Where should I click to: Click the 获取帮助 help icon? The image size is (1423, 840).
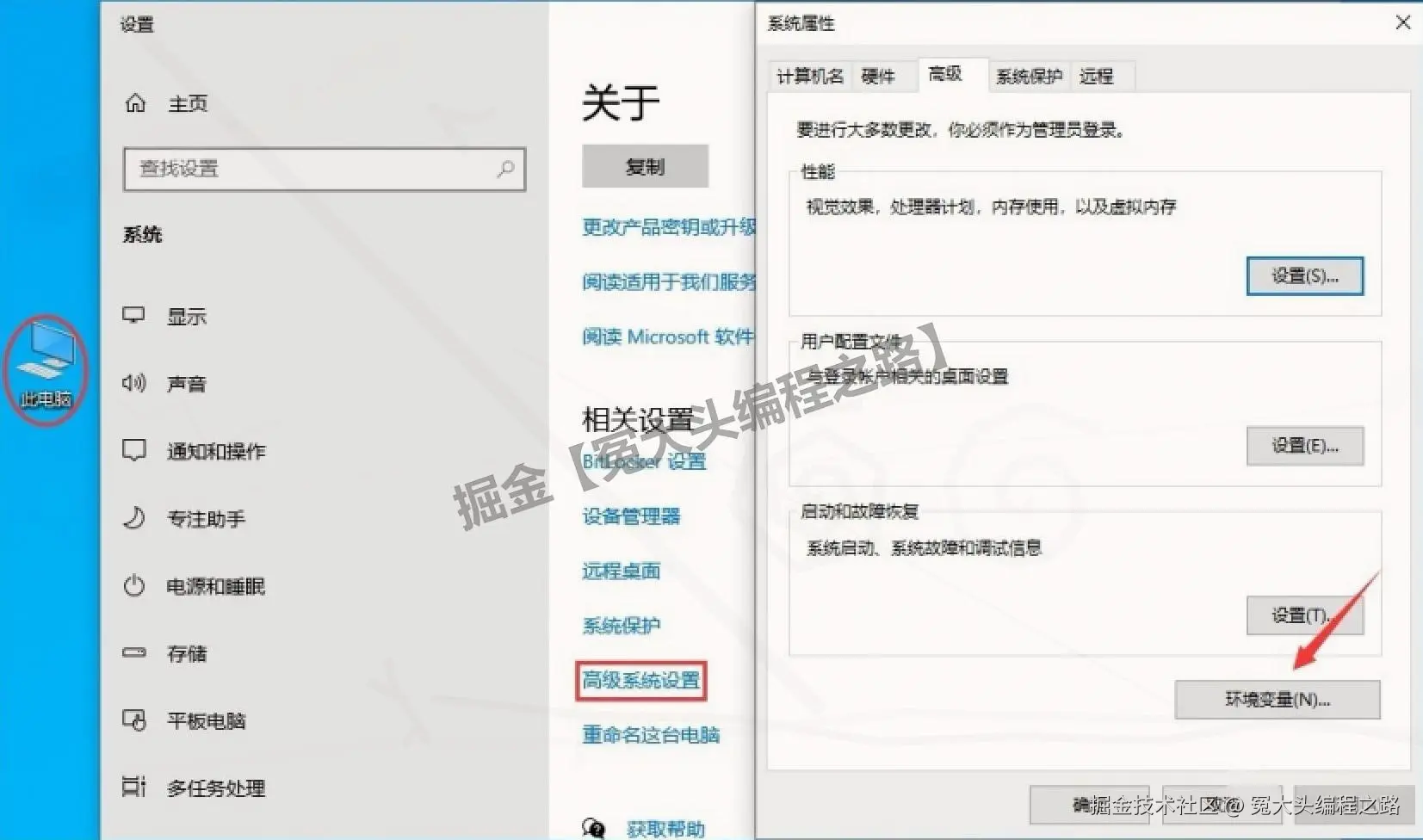[594, 827]
